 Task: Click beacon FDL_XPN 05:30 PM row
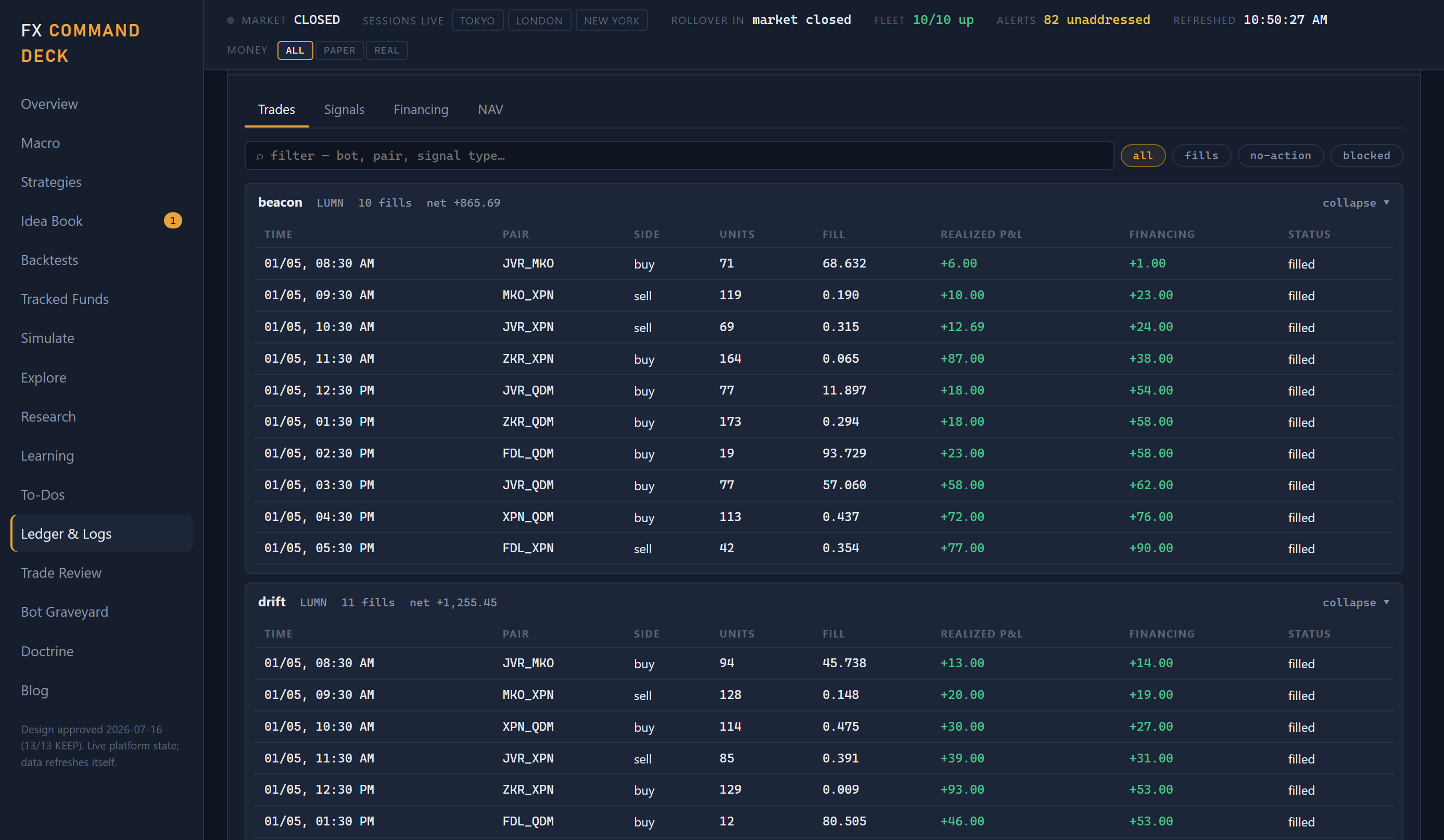point(824,549)
